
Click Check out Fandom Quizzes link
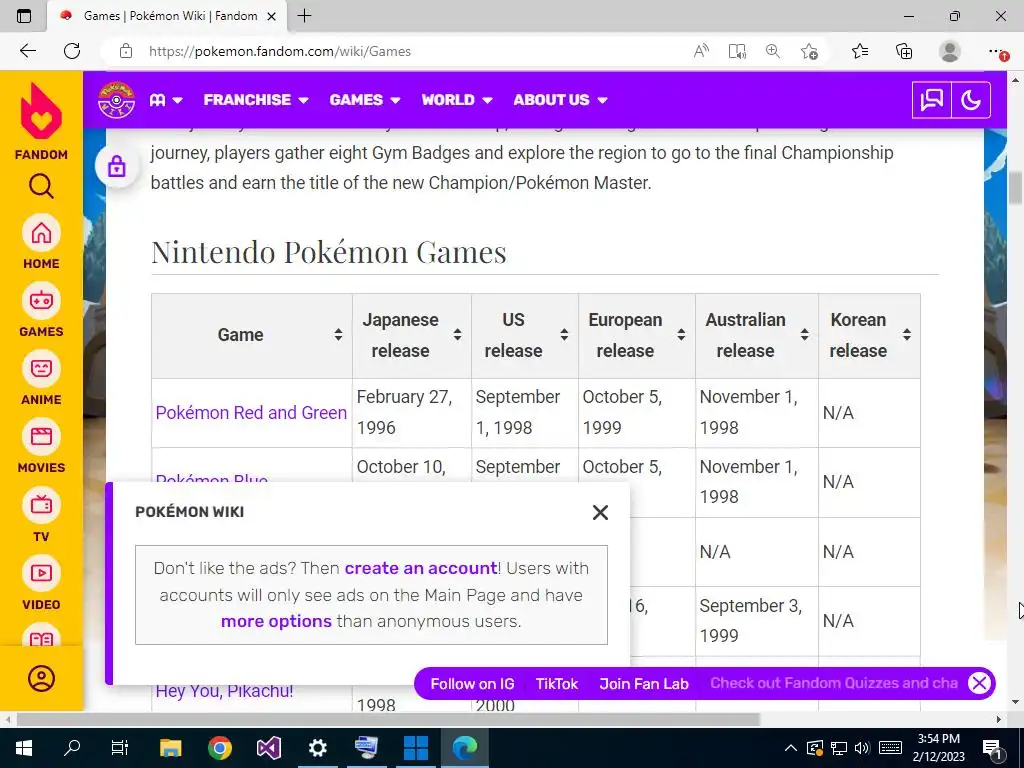833,683
